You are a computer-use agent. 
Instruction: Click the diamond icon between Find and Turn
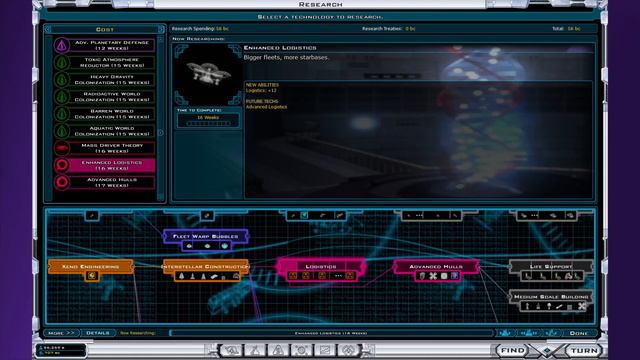tap(547, 351)
